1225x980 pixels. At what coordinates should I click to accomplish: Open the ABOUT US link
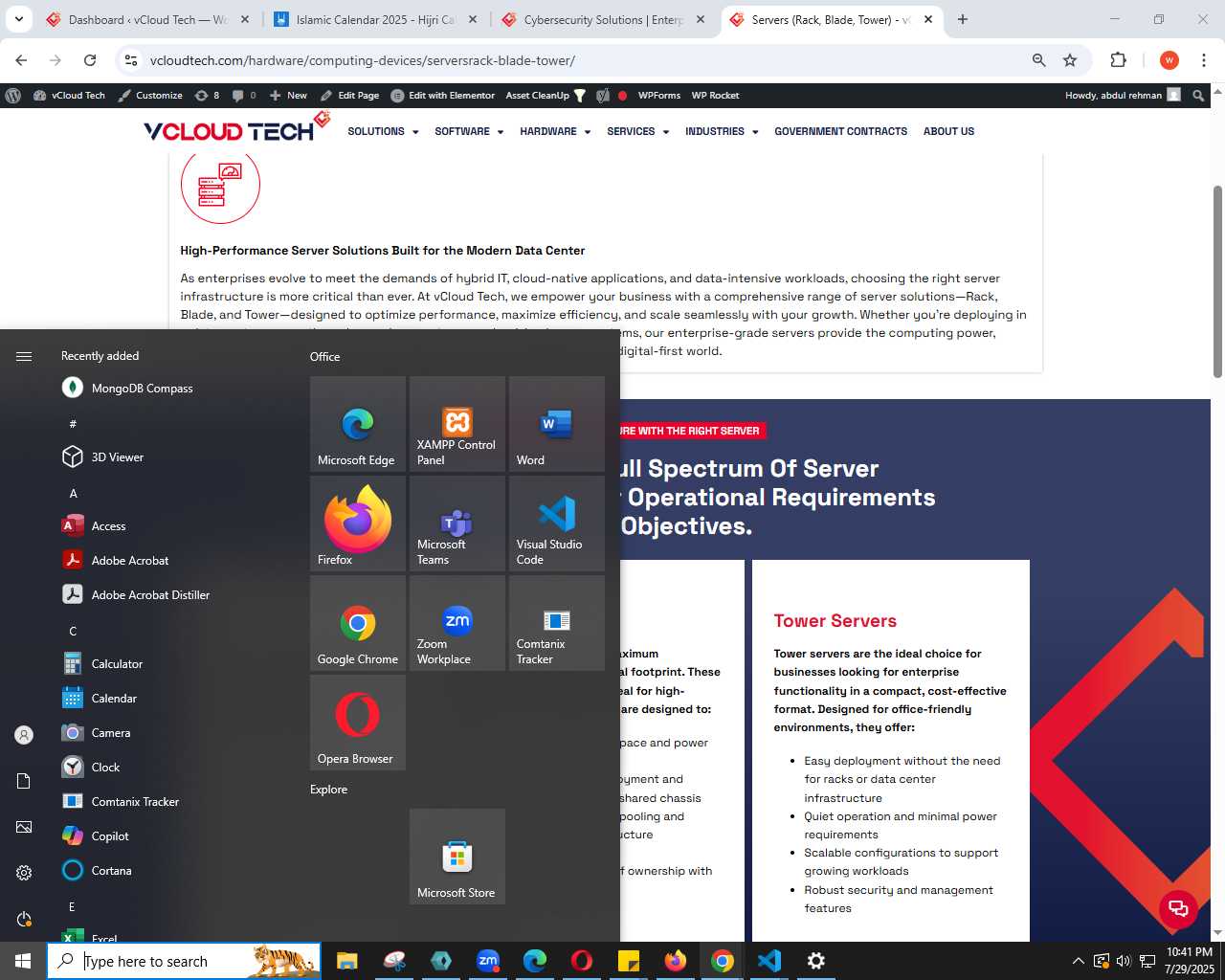coord(948,131)
